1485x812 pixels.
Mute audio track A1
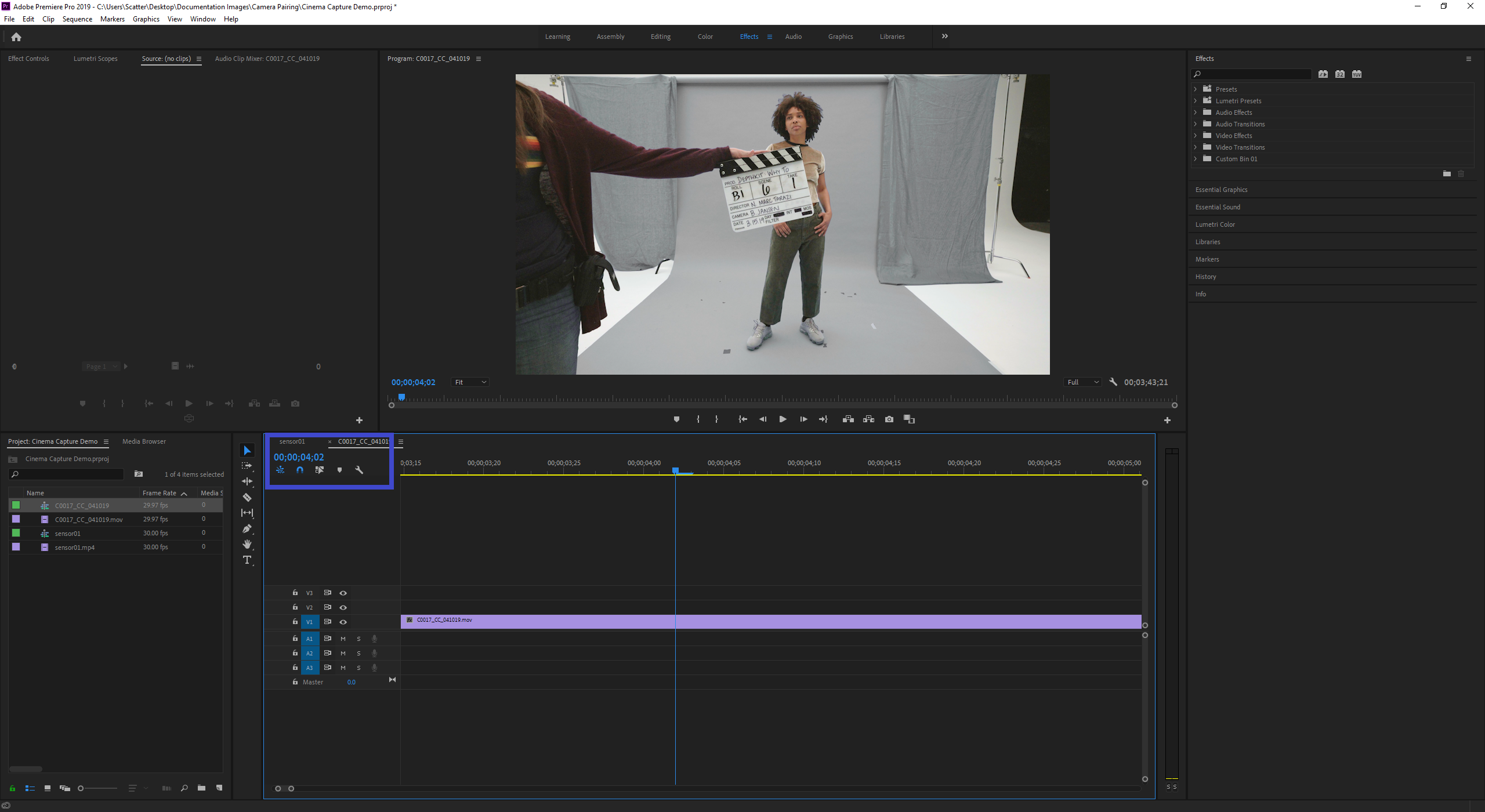pyautogui.click(x=343, y=639)
